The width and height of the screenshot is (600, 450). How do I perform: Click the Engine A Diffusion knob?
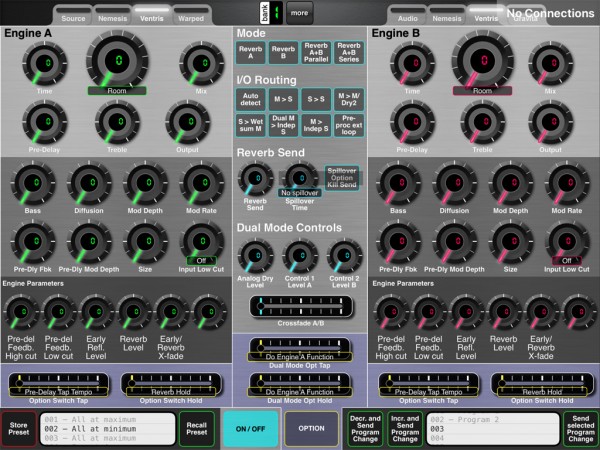(x=89, y=183)
